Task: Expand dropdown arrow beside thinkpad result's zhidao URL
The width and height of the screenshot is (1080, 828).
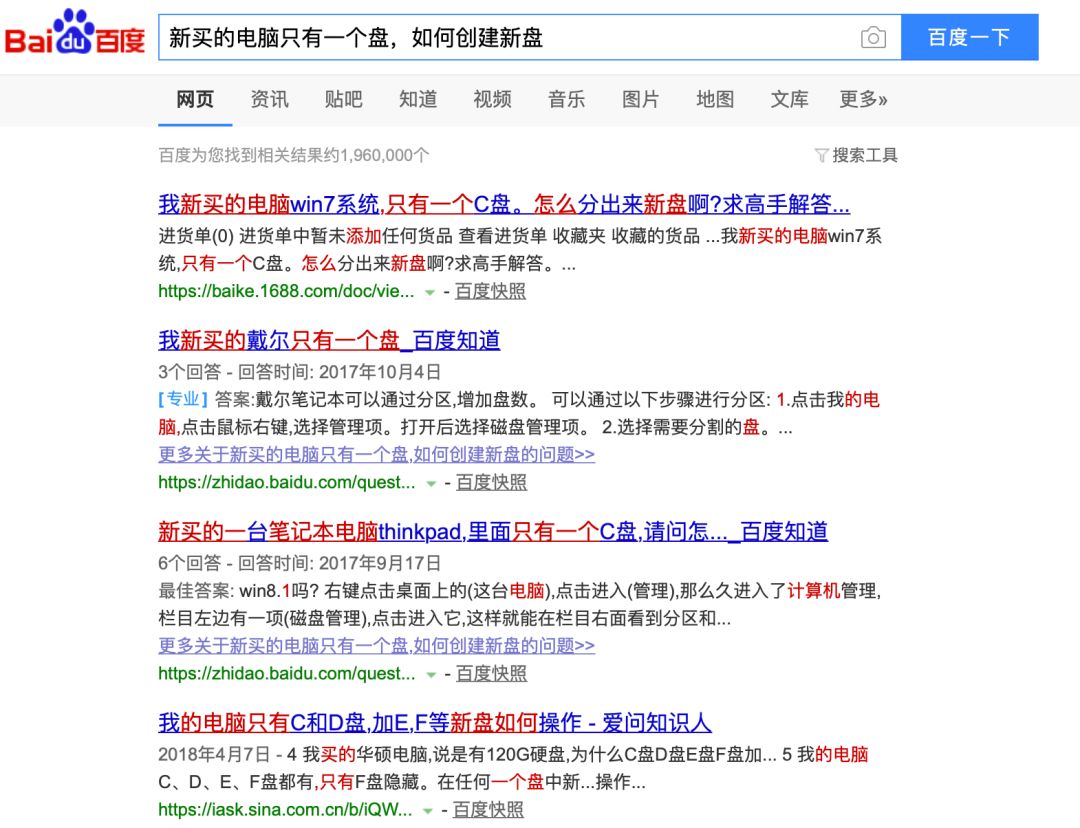Action: tap(431, 675)
